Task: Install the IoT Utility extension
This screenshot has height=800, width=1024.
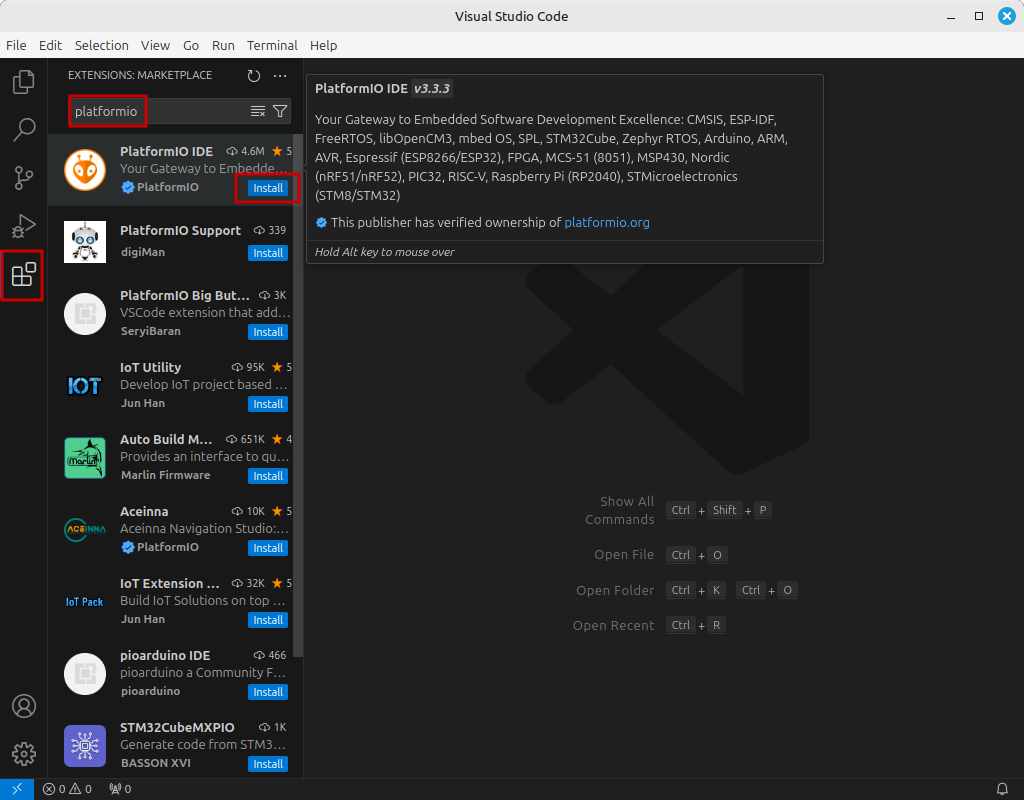Action: click(x=268, y=404)
